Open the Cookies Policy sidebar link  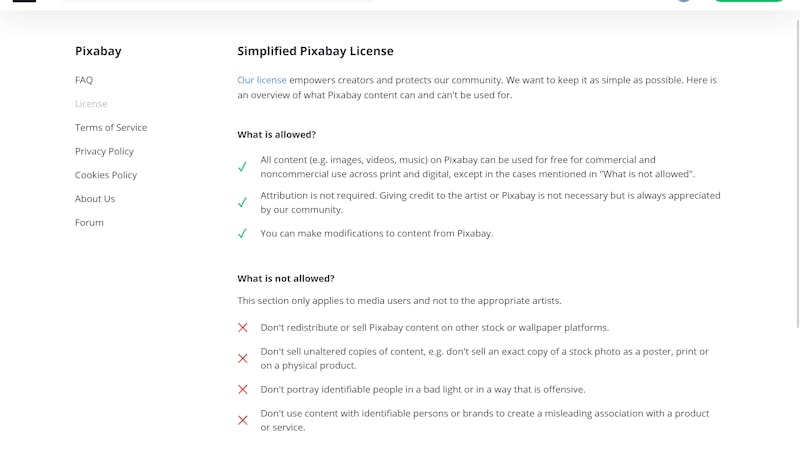(x=106, y=175)
